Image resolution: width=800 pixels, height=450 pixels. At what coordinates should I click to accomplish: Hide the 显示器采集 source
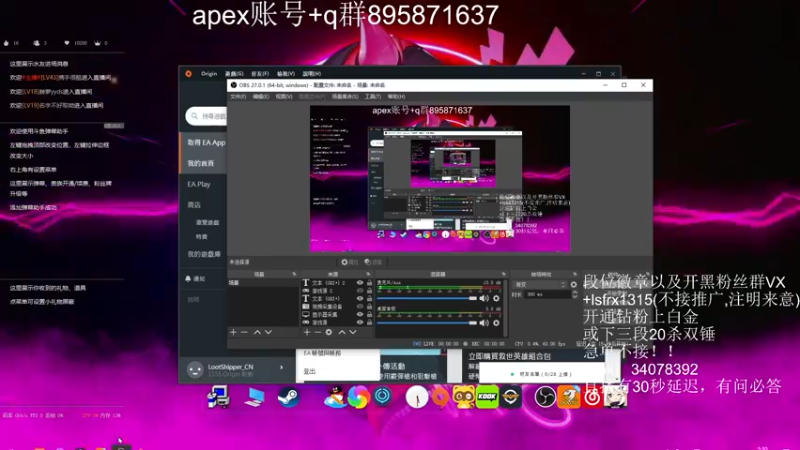pyautogui.click(x=360, y=315)
